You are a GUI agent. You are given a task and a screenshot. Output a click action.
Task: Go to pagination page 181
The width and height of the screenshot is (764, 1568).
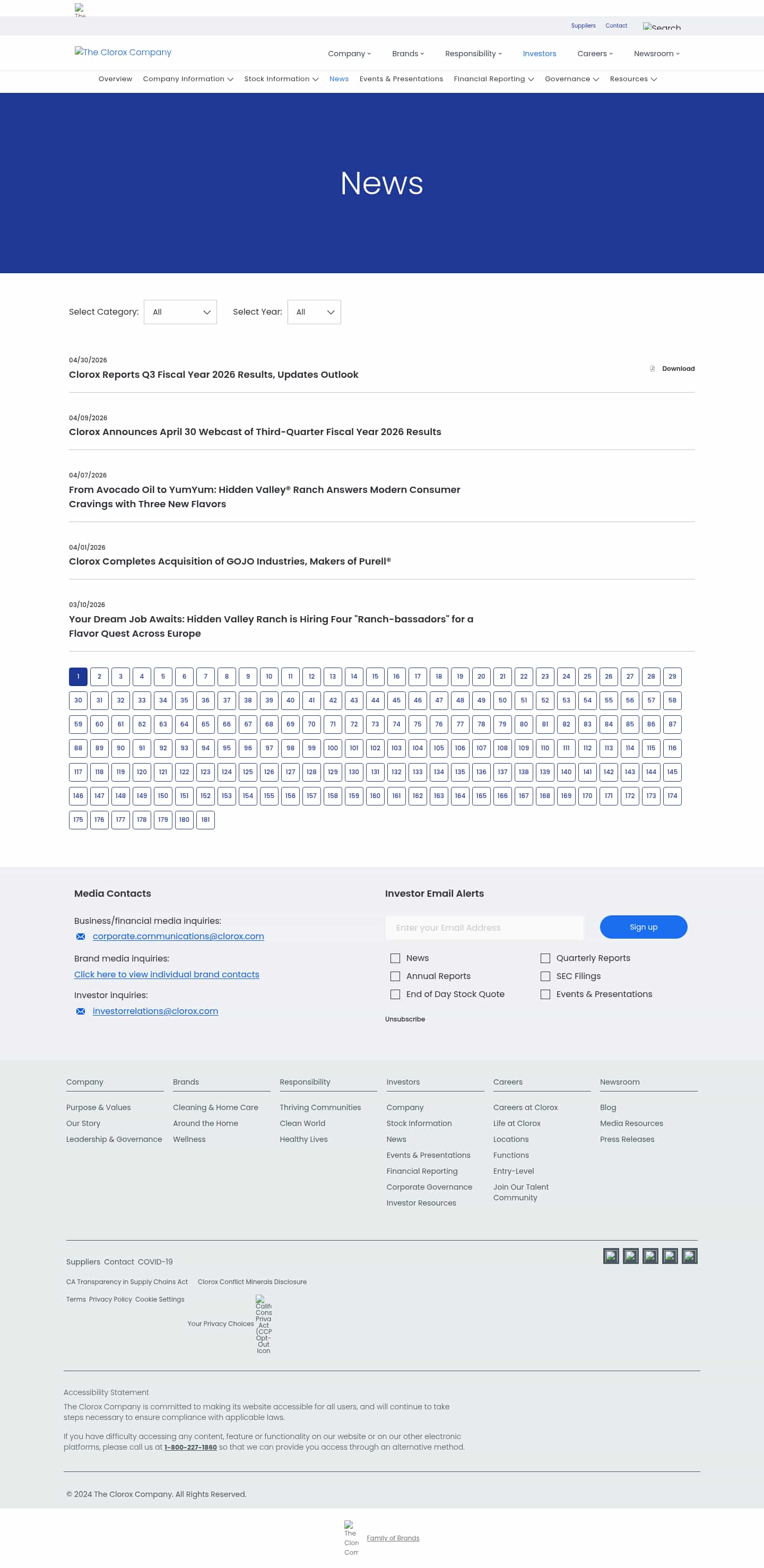[205, 819]
